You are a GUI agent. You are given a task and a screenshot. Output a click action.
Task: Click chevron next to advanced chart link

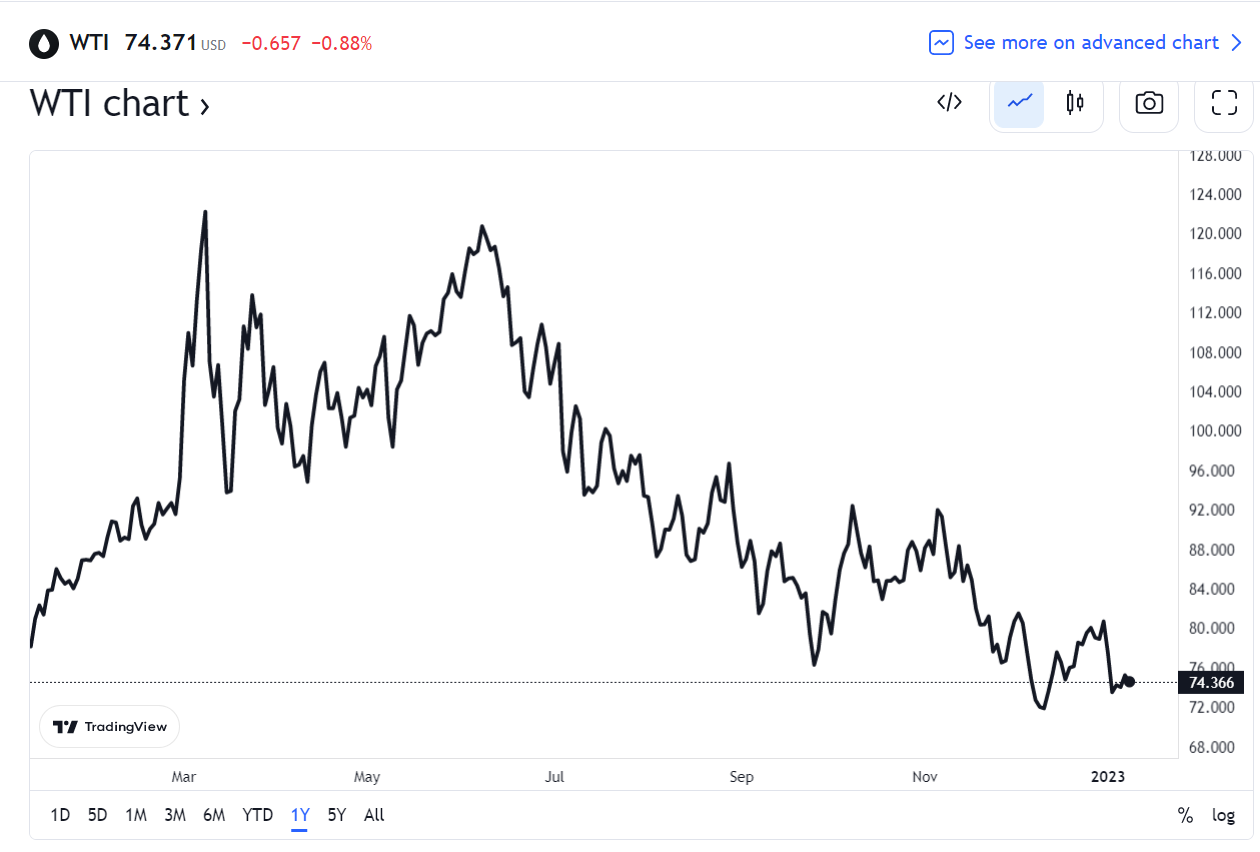point(1236,43)
